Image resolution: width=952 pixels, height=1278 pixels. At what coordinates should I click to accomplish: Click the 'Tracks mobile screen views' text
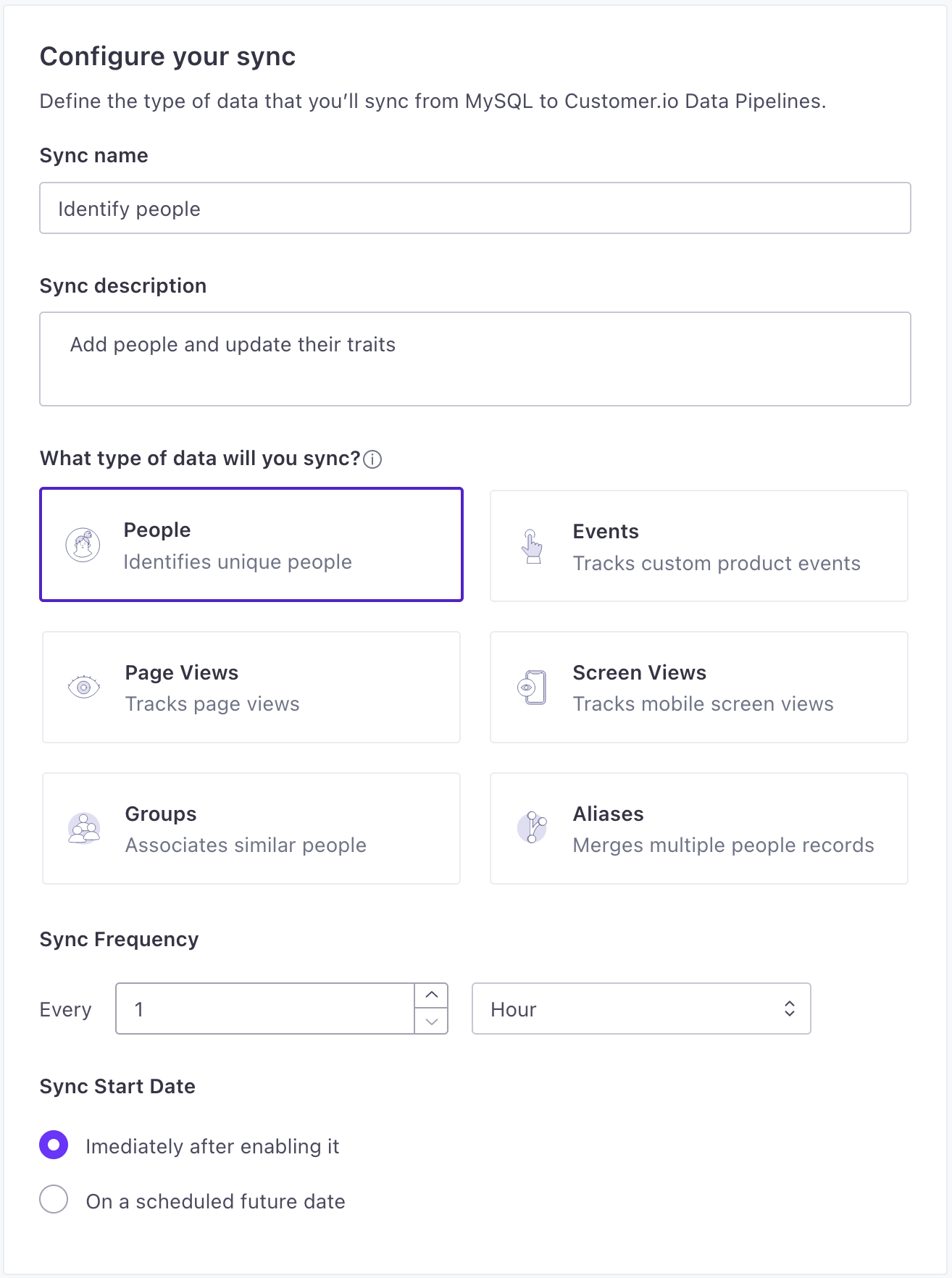703,704
